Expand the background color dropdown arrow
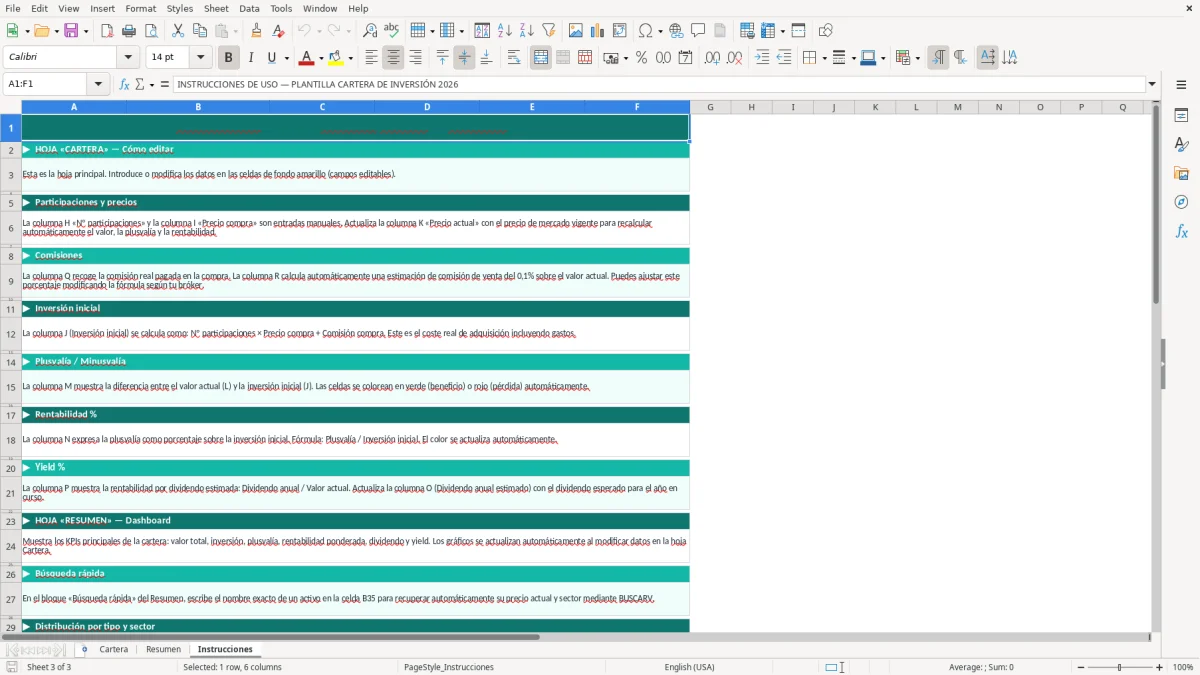The width and height of the screenshot is (1200, 675). pos(350,58)
